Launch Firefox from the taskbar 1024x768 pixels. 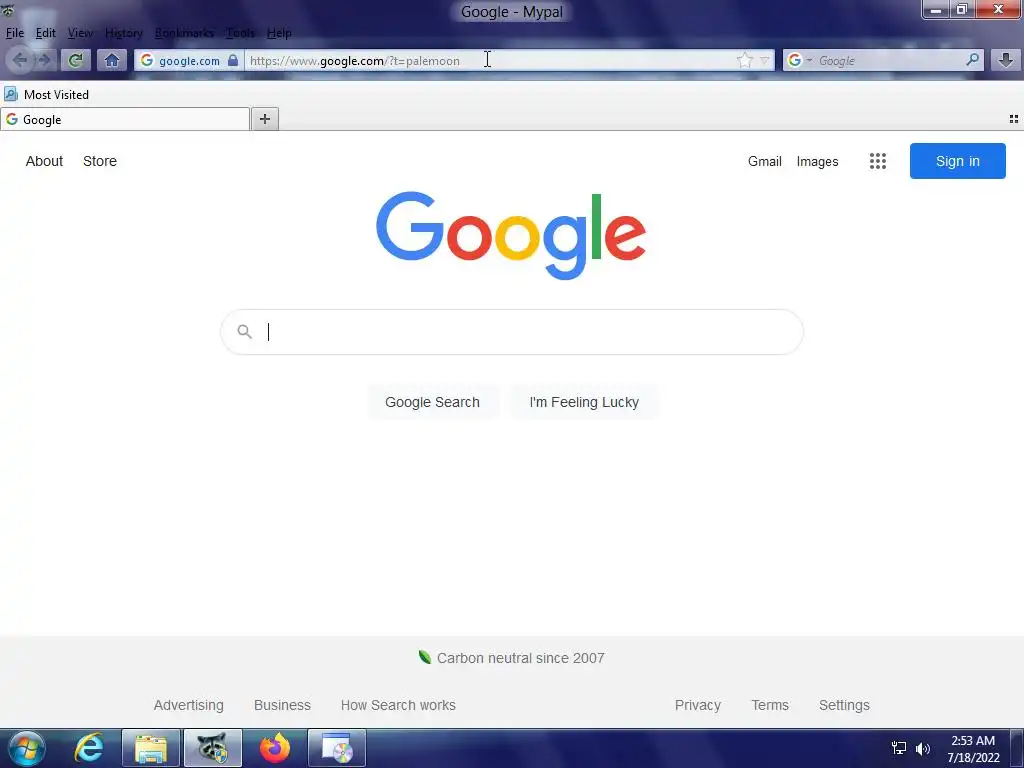pyautogui.click(x=275, y=748)
